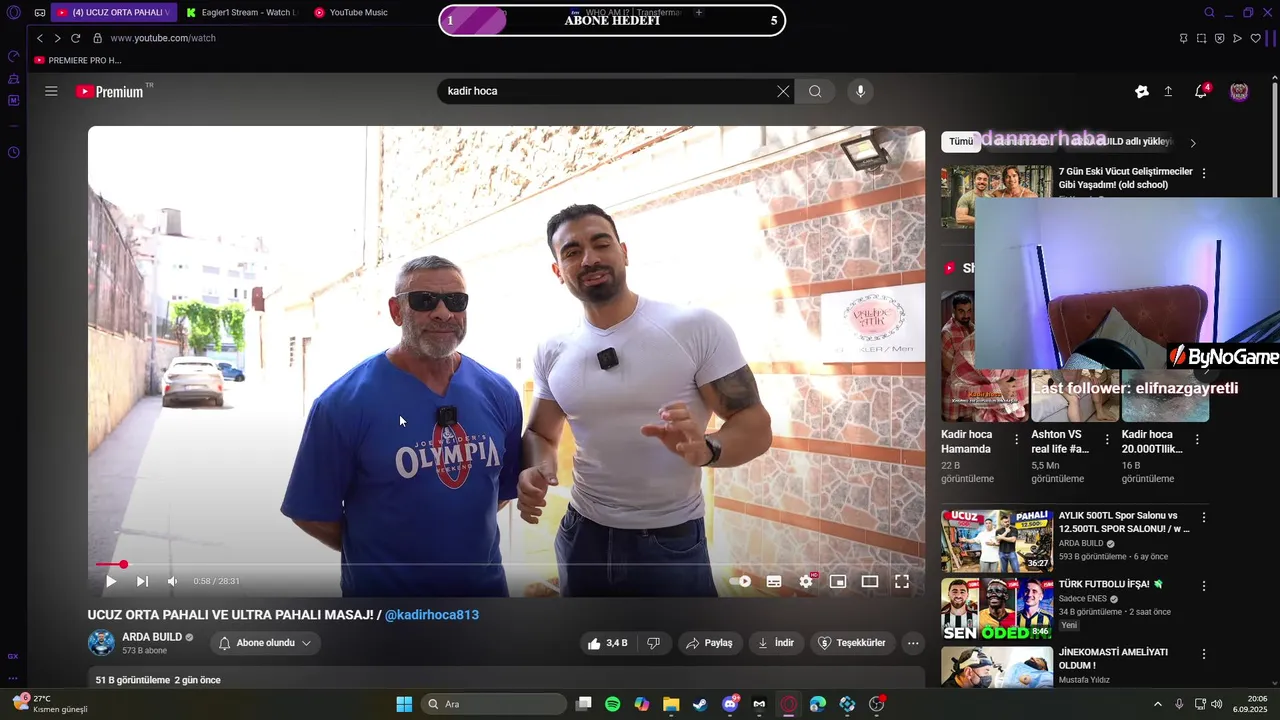Screen dimensions: 1280x720
Task: Open the player settings gear
Action: point(806,581)
